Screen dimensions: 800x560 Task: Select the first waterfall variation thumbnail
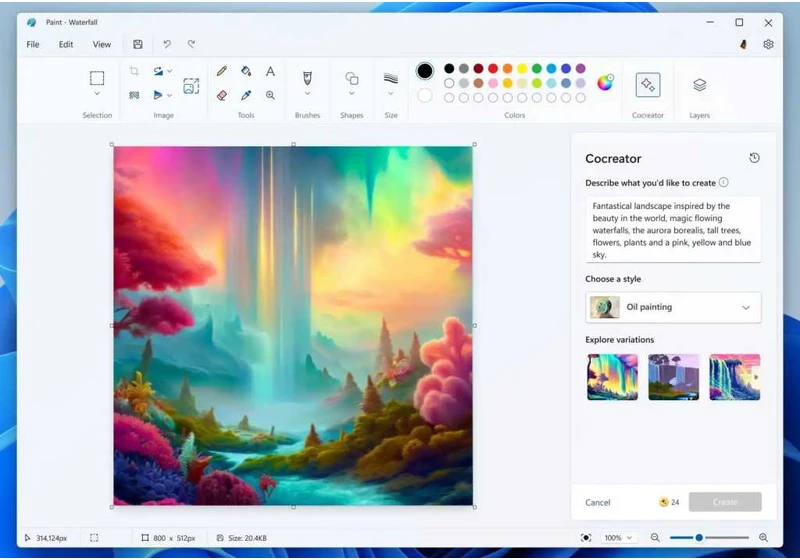[x=612, y=377]
